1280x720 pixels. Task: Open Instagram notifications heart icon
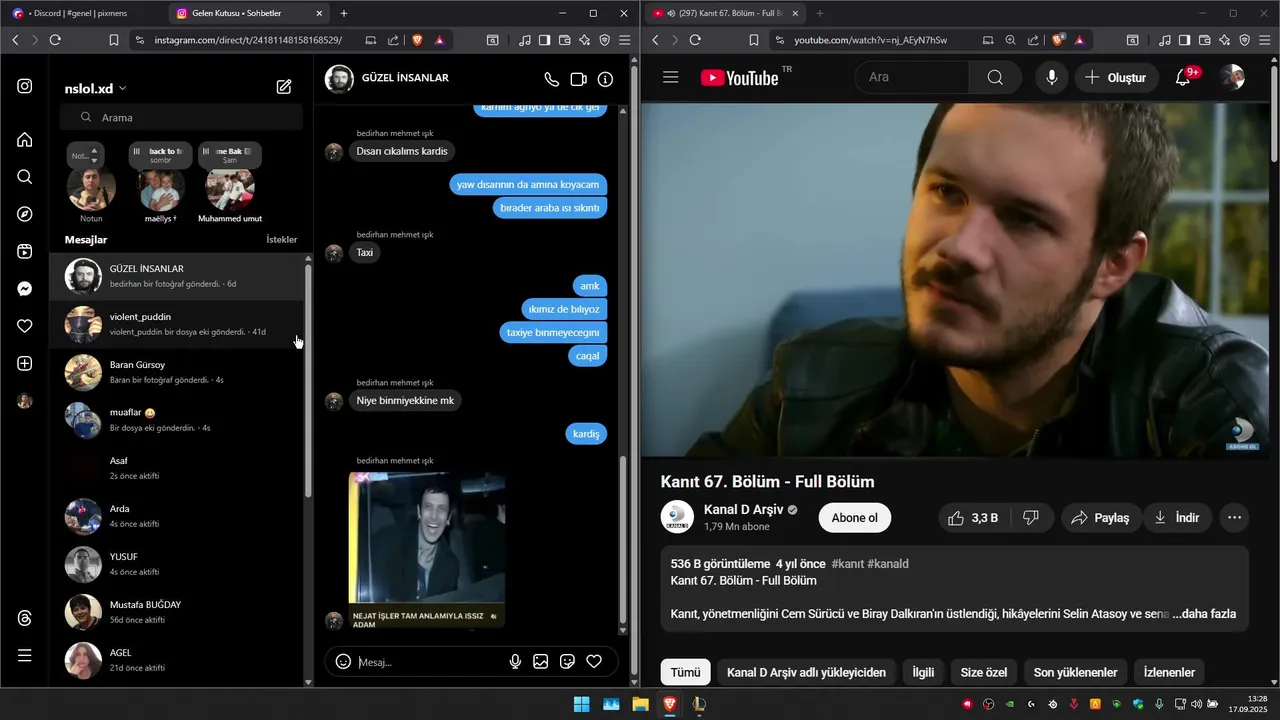[25, 326]
